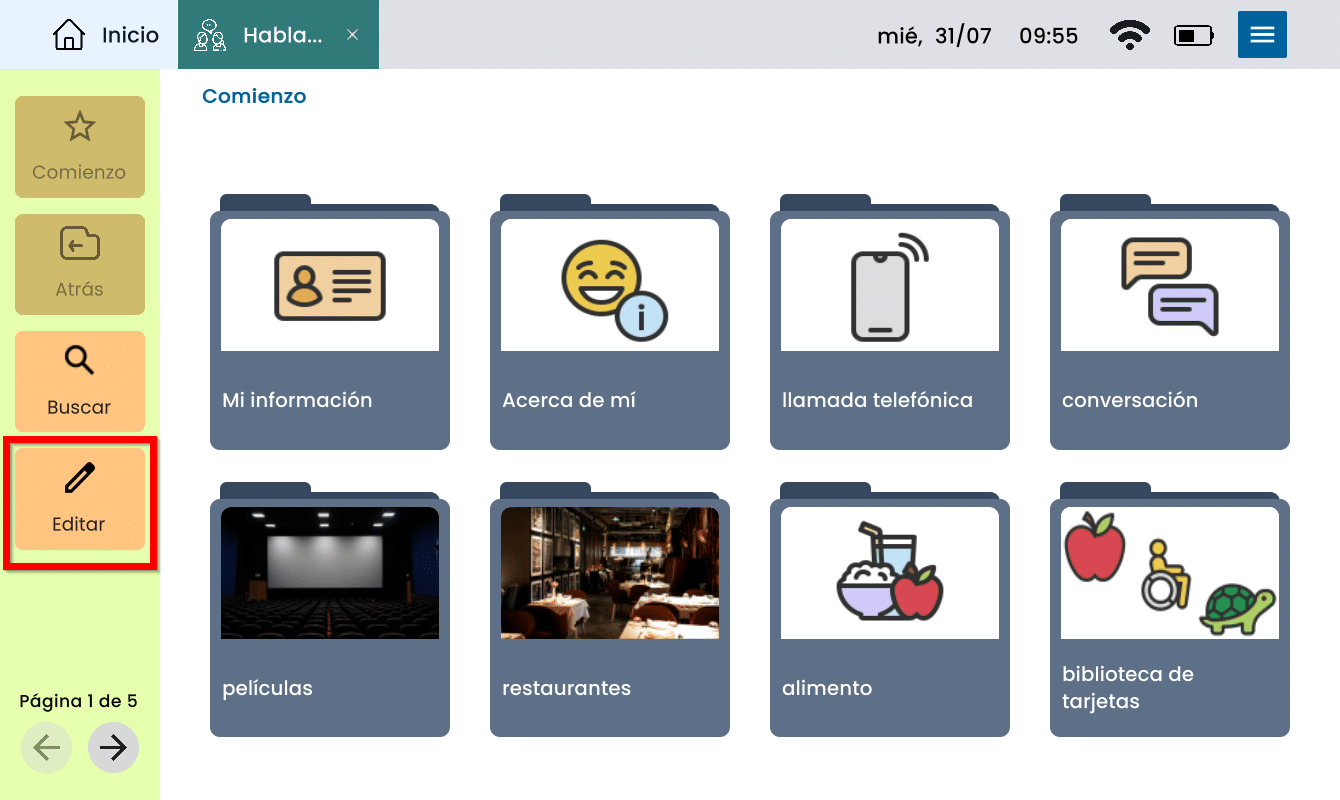
Task: Open the hamburger menu in top bar
Action: 1261,35
